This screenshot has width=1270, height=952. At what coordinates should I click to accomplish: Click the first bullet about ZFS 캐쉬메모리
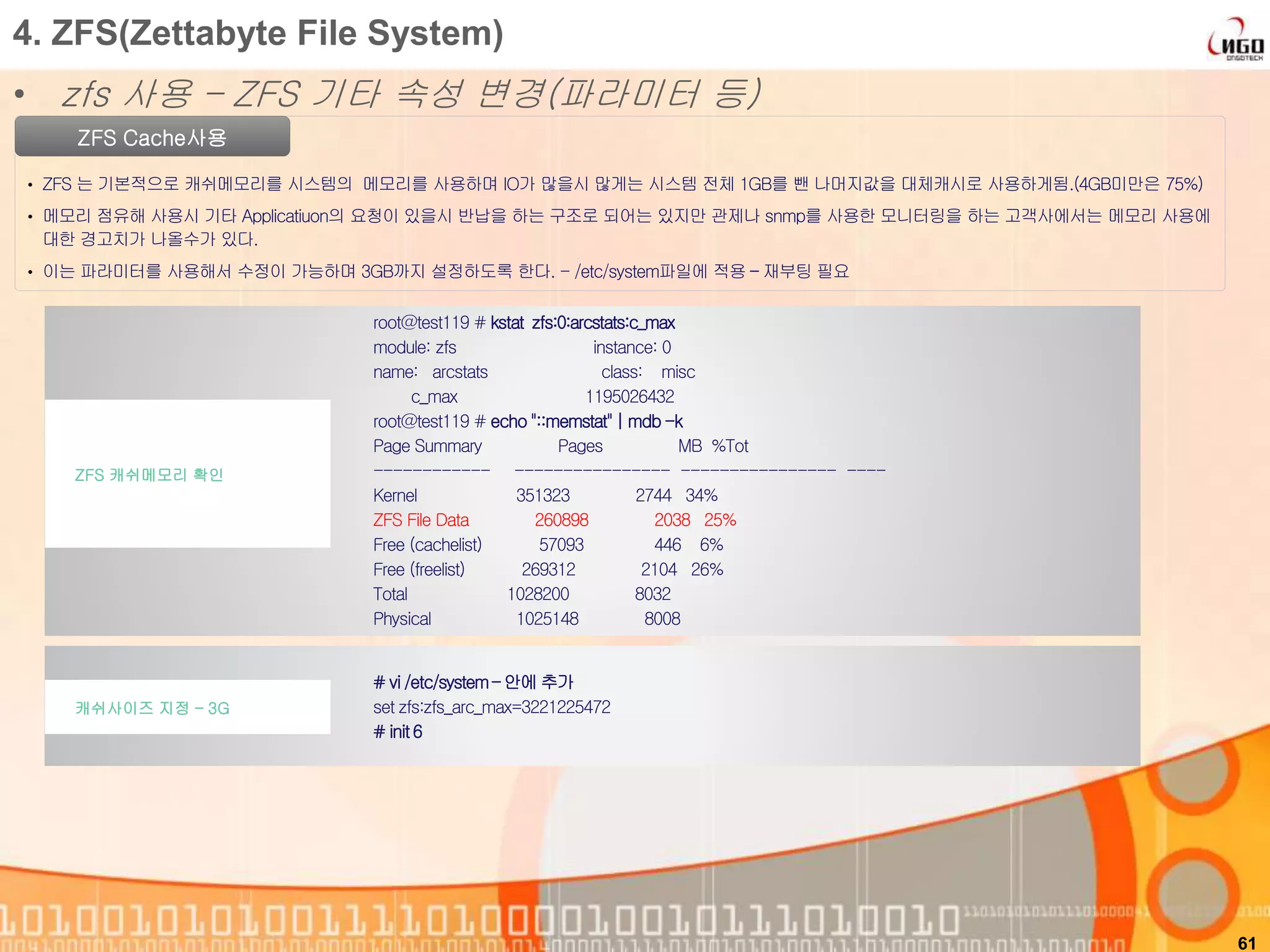coord(623,184)
